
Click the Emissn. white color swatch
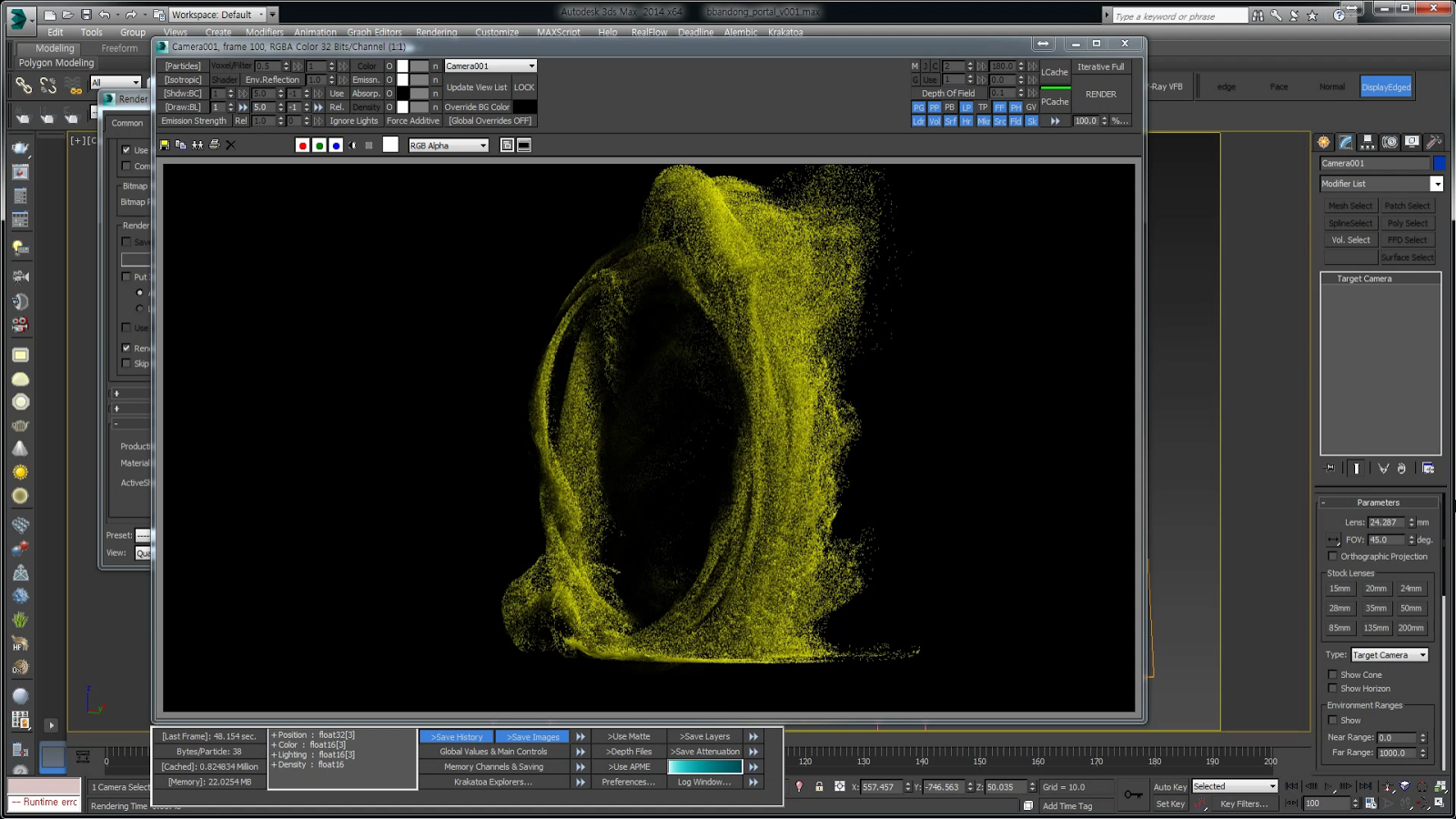(x=402, y=80)
